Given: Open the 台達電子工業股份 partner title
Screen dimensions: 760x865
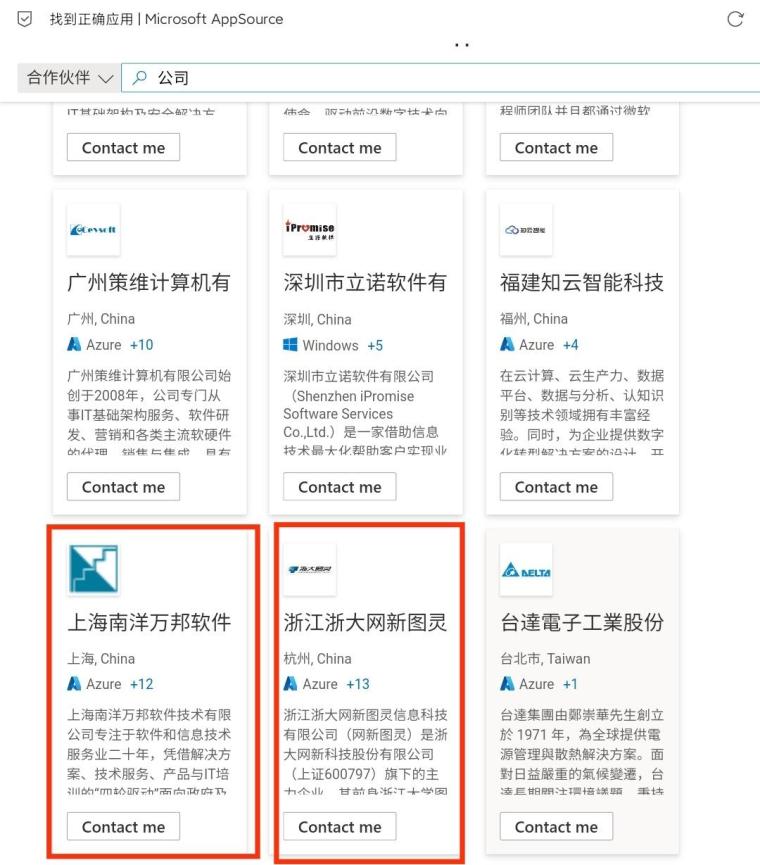Looking at the screenshot, I should [581, 622].
